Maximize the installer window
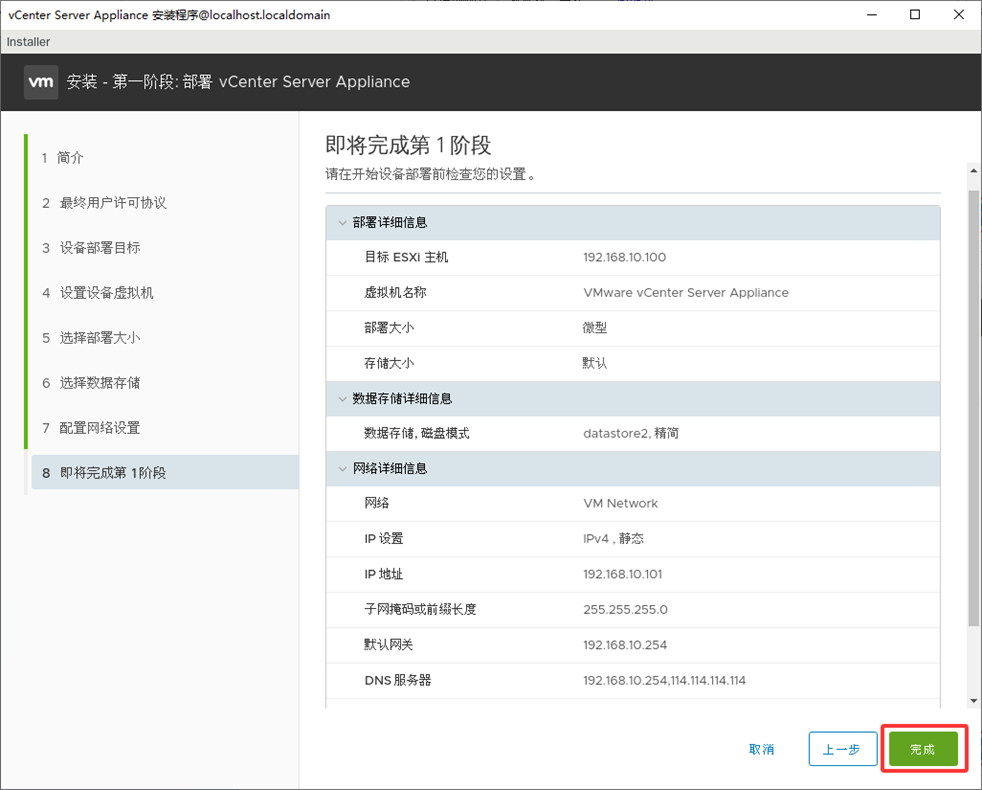982x790 pixels. click(x=915, y=15)
